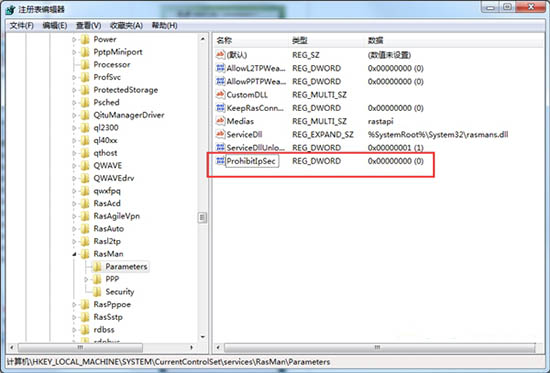
Task: Open the 收藏夹(A) menu
Action: (126, 26)
